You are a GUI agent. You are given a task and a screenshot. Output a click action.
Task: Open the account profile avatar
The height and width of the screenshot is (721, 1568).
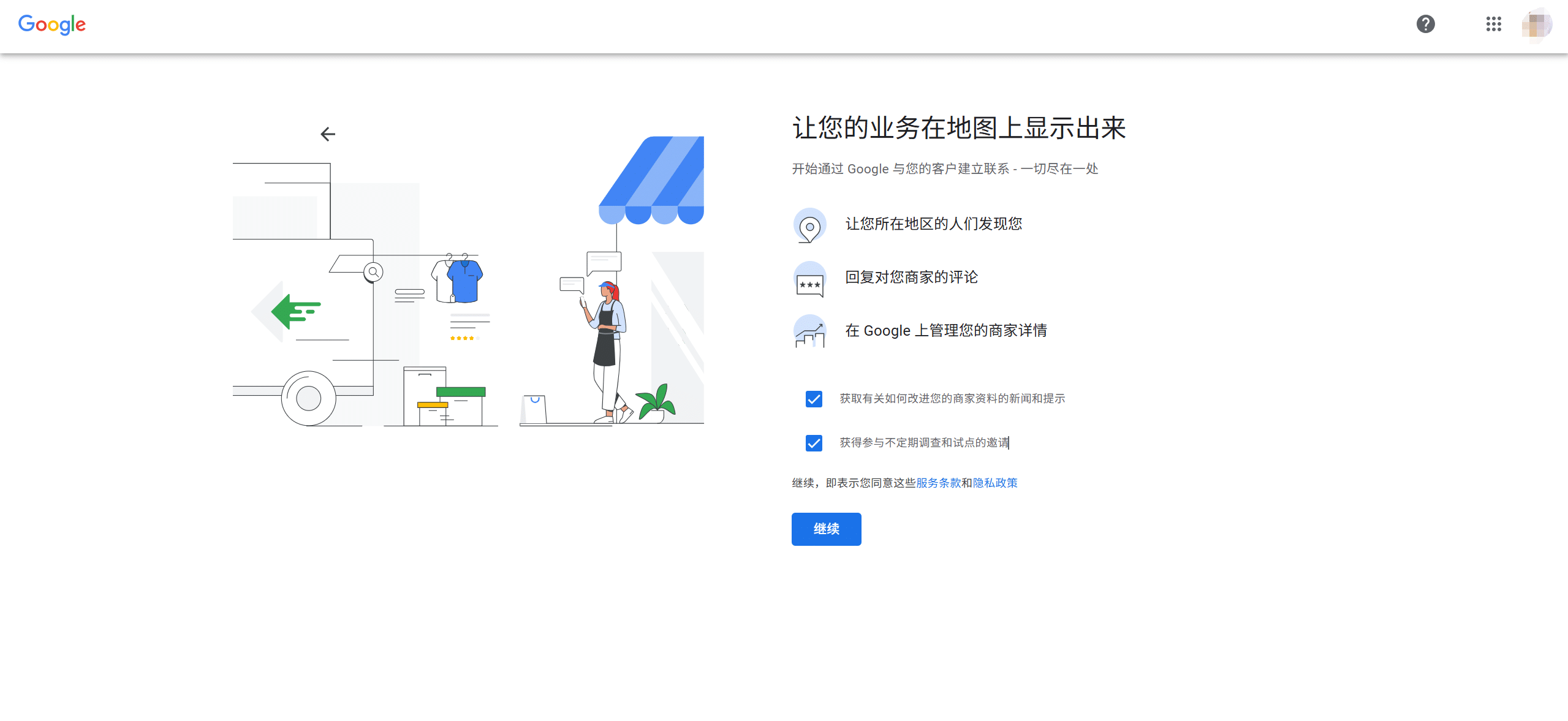[1536, 25]
